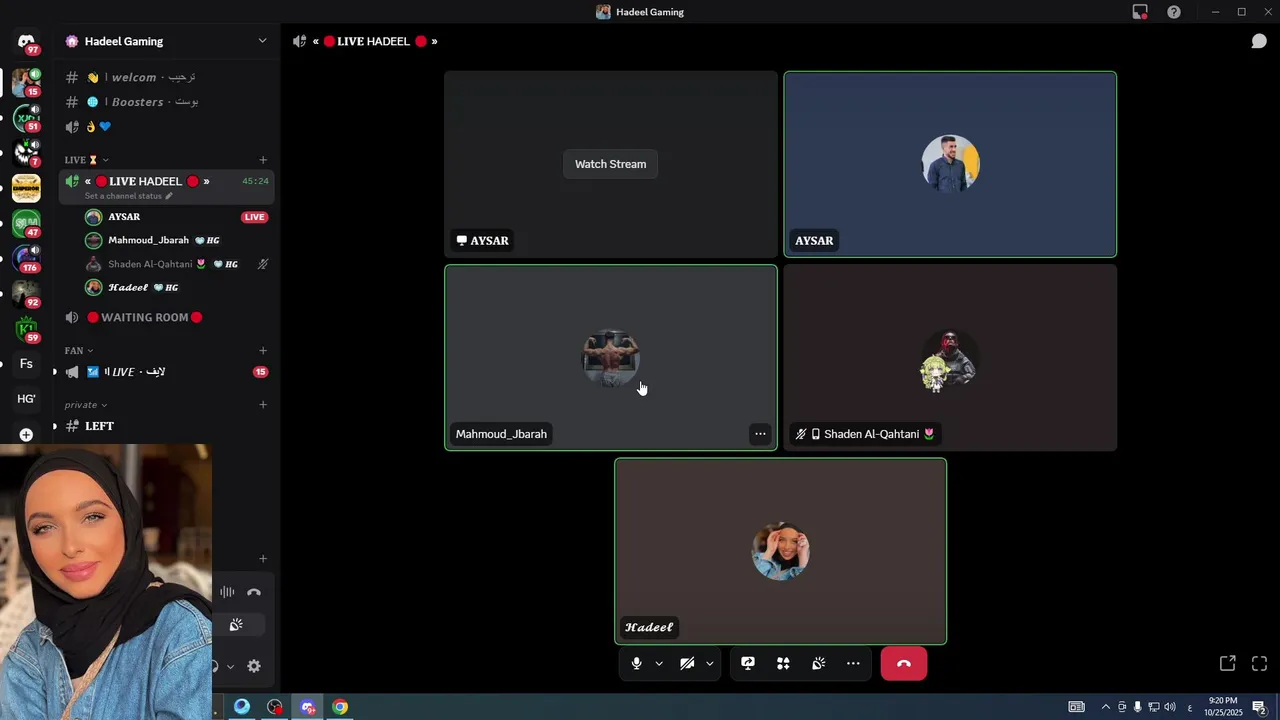Screen dimensions: 1280x720
Task: Disconnect via the user panel phone icon
Action: click(254, 592)
